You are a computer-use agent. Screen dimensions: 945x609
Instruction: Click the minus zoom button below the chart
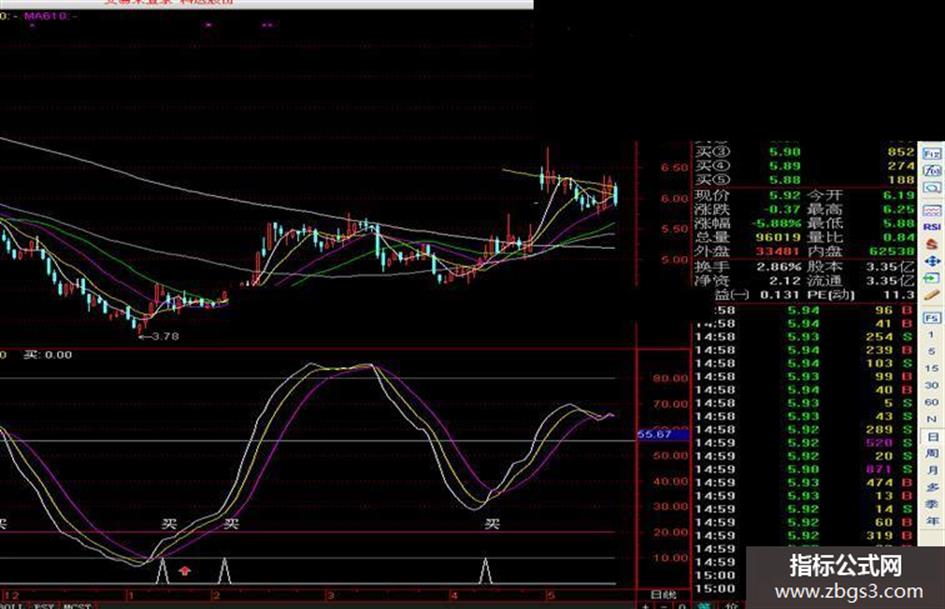tap(664, 605)
